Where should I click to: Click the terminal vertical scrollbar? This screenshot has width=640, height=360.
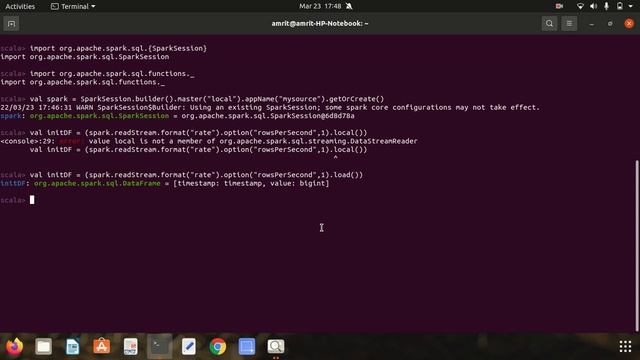click(637, 246)
